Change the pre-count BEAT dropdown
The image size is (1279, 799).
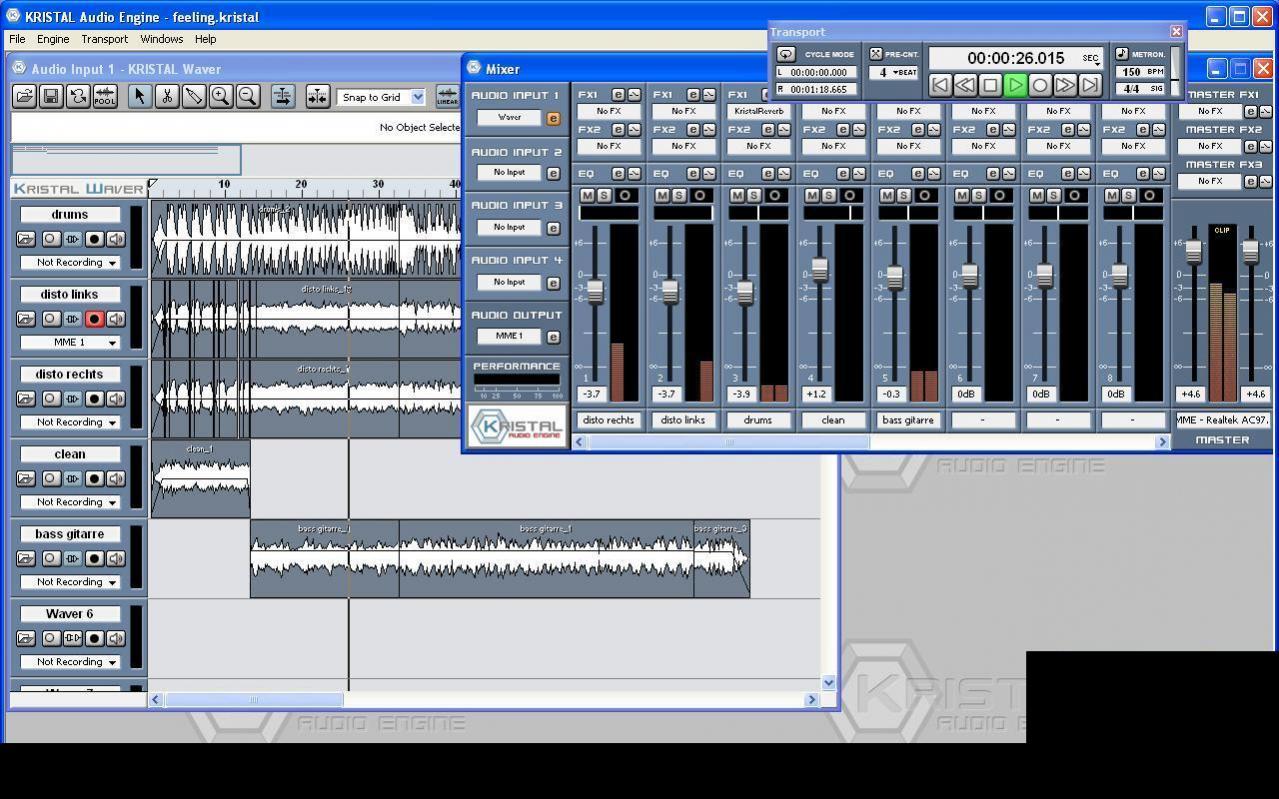pyautogui.click(x=893, y=72)
